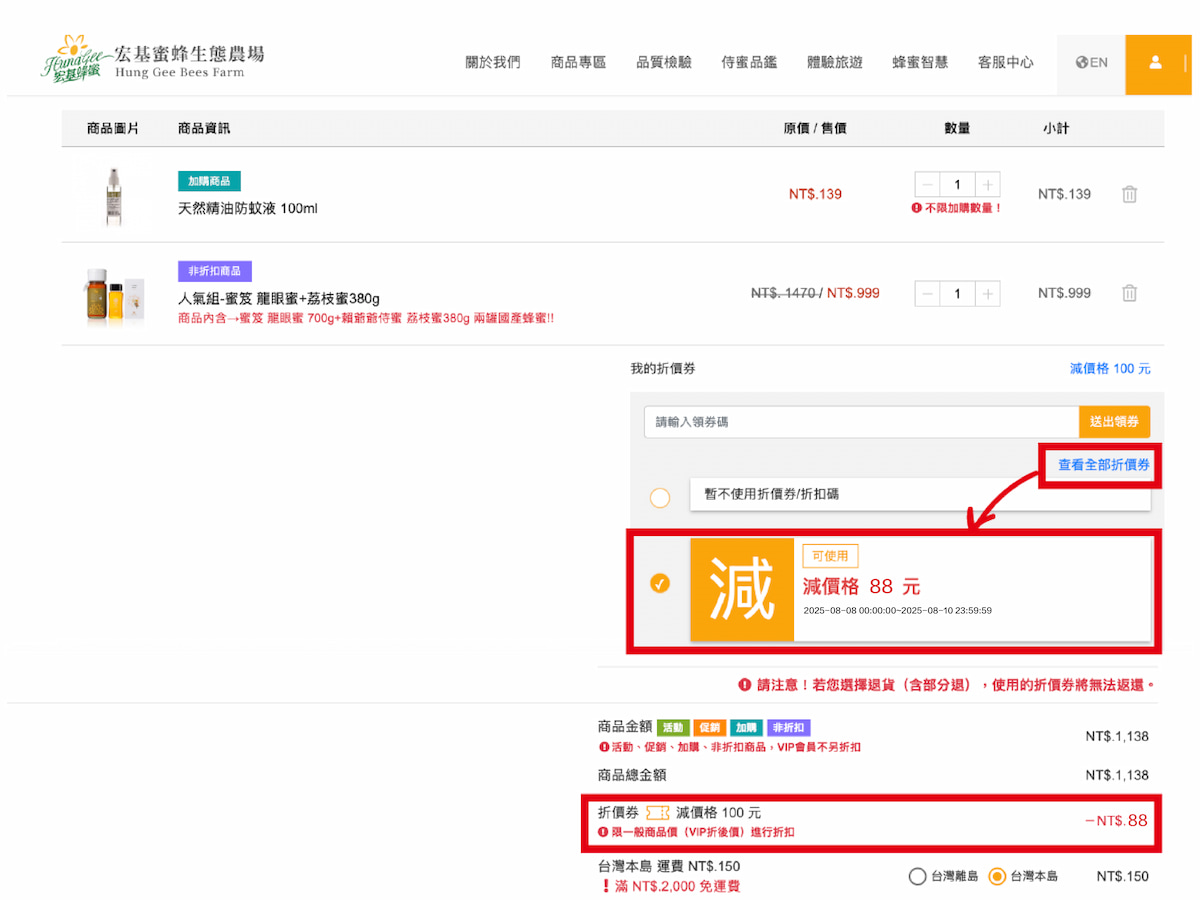Decrease honey set quantity with minus

pyautogui.click(x=927, y=294)
